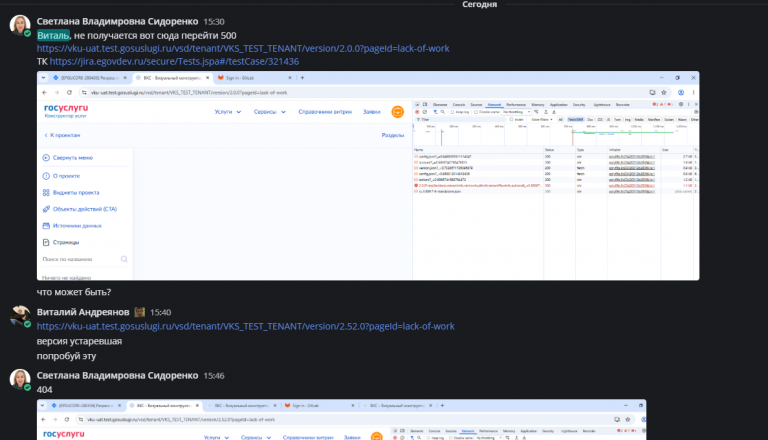Click DevTools network search icon in first screenshot
768x440 pixels.
click(443, 112)
